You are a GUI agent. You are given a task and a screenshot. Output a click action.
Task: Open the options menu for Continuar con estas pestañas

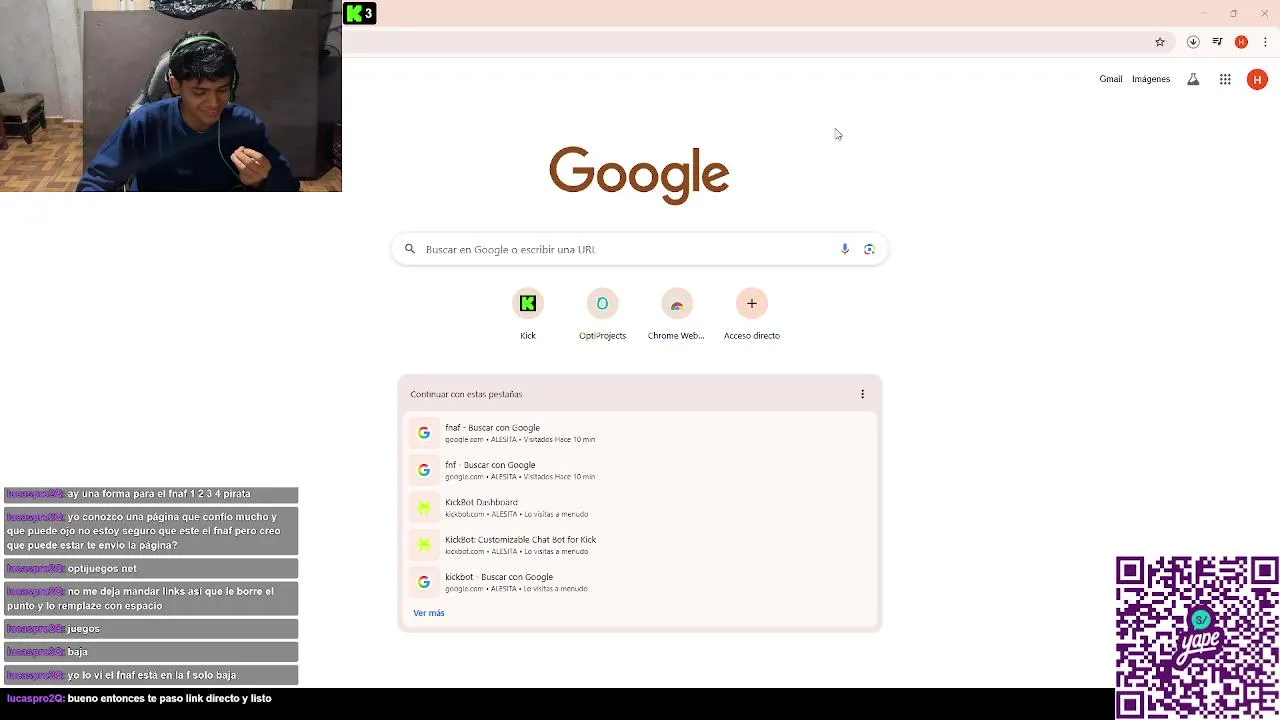862,394
